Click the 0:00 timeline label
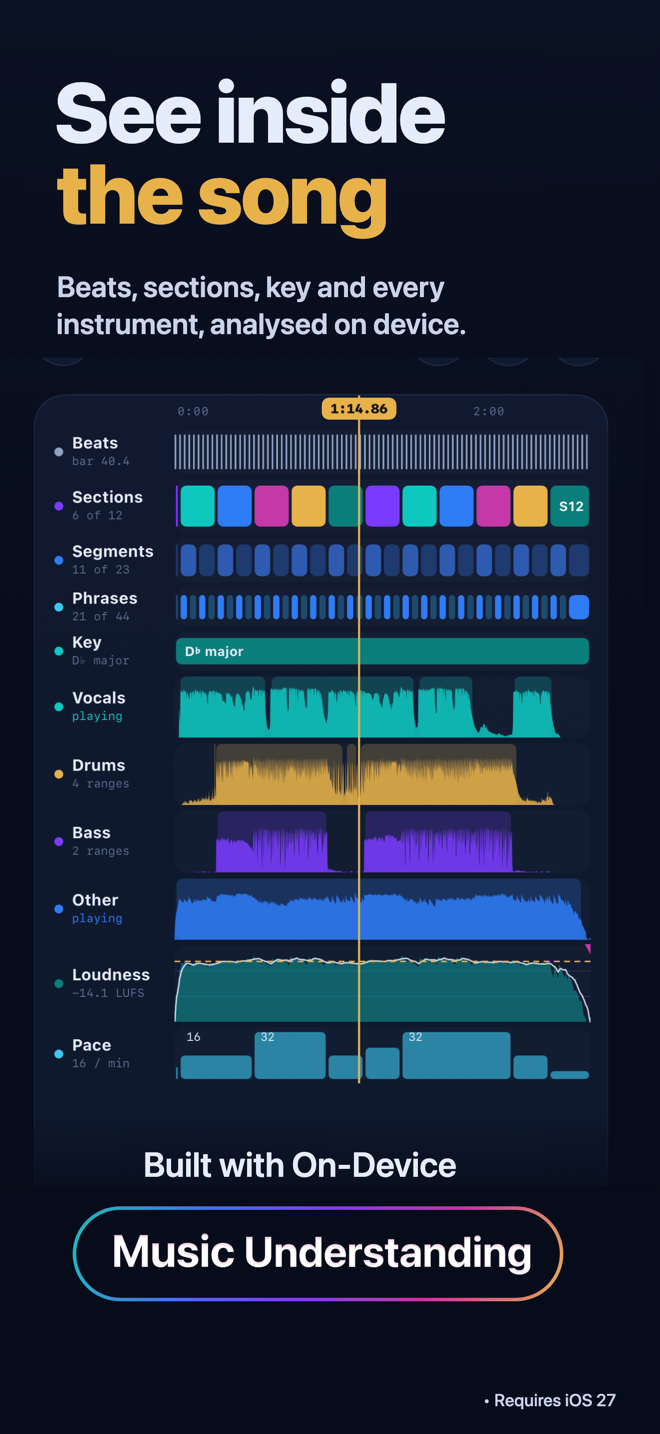 [193, 411]
